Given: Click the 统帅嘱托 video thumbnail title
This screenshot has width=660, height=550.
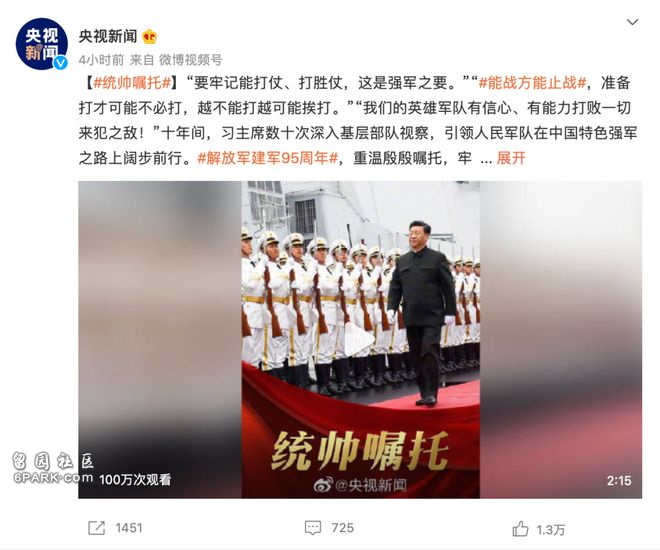Looking at the screenshot, I should click(360, 451).
